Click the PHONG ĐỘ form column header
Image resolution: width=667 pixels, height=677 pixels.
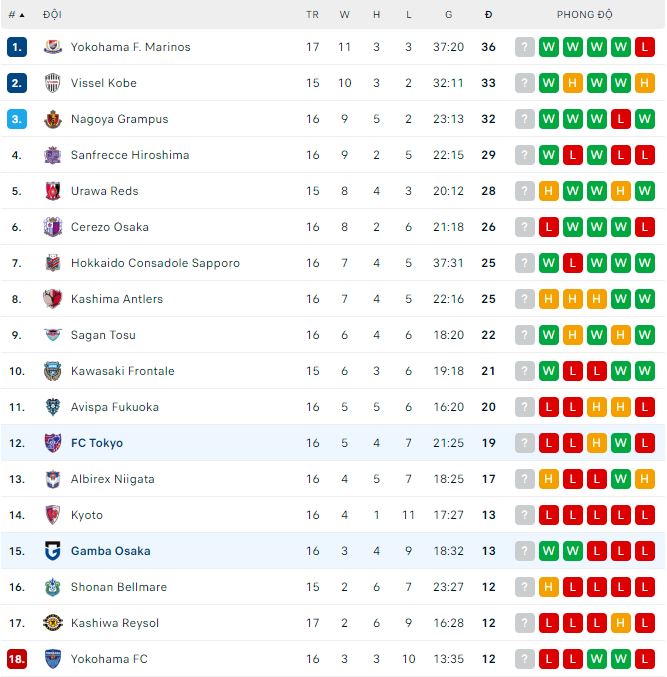click(584, 15)
